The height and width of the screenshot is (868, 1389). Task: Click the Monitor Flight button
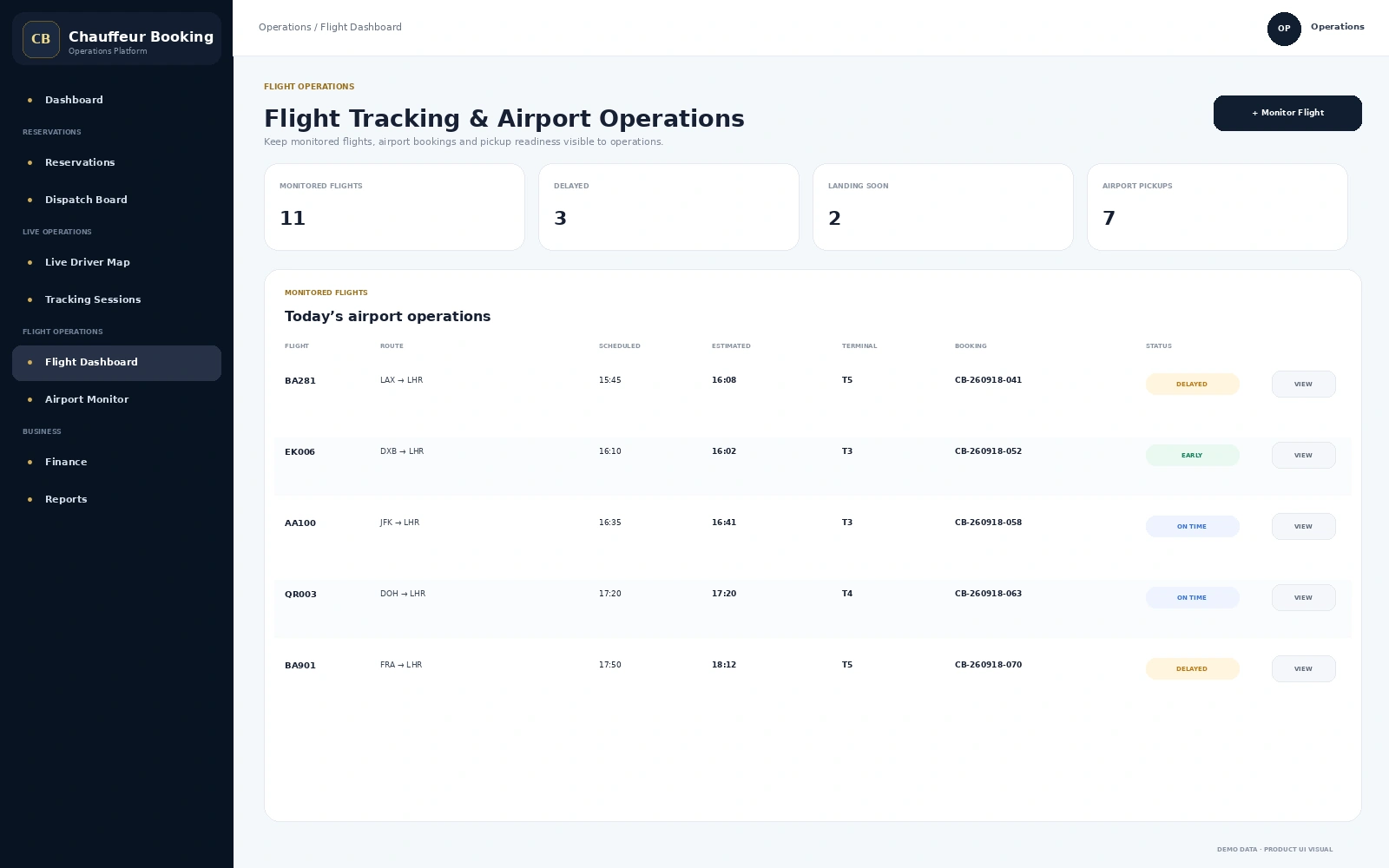(1287, 113)
